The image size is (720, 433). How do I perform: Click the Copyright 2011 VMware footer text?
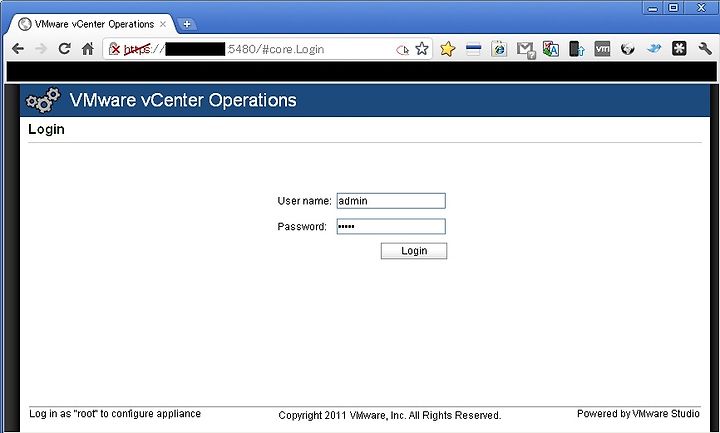389,415
